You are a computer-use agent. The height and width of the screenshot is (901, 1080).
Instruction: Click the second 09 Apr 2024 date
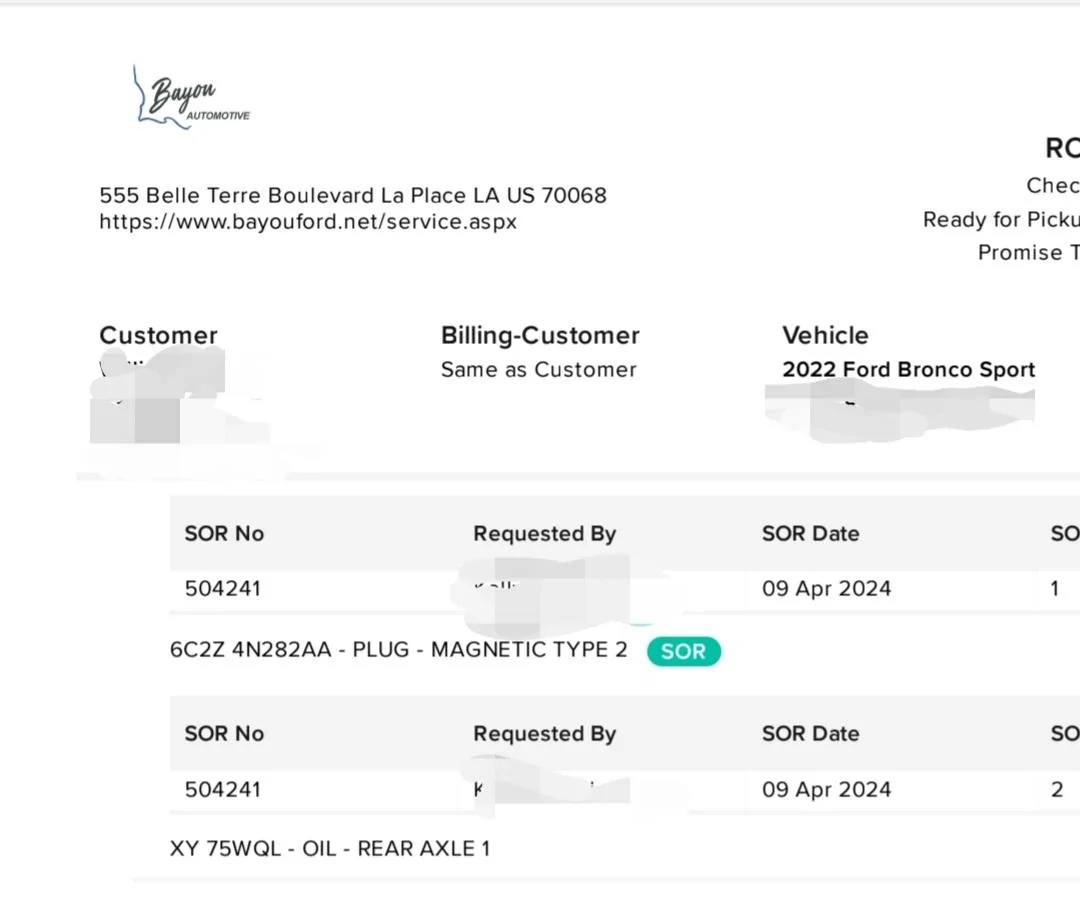point(826,790)
